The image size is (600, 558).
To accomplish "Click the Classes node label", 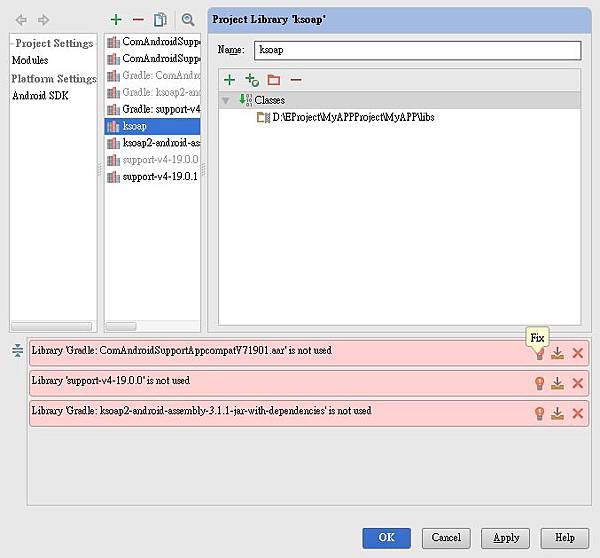I will pyautogui.click(x=270, y=100).
